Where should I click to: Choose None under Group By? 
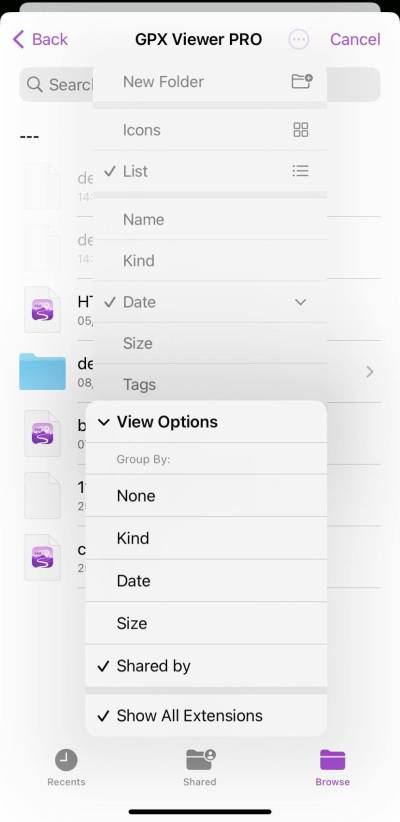[206, 496]
